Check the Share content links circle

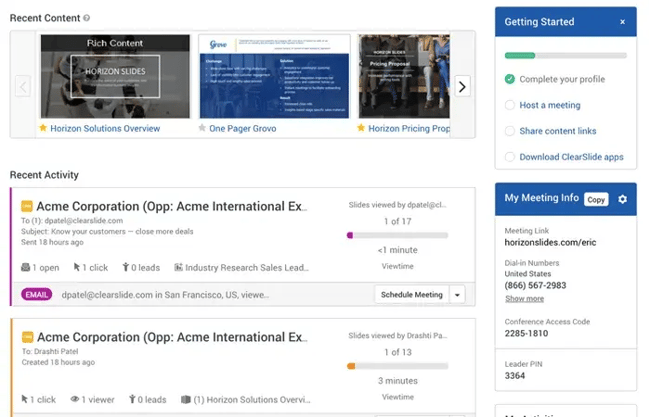(510, 131)
